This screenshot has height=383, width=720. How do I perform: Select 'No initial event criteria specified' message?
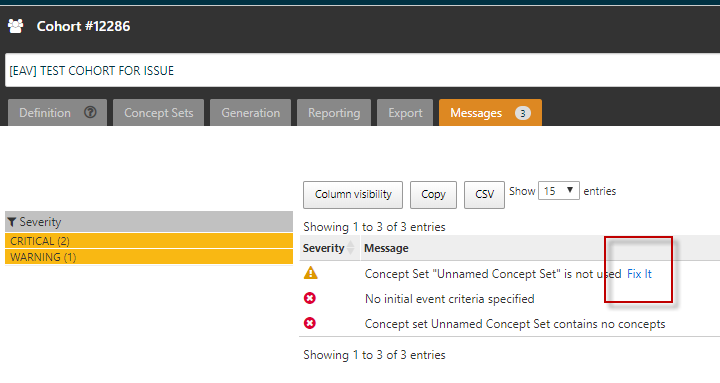point(450,299)
